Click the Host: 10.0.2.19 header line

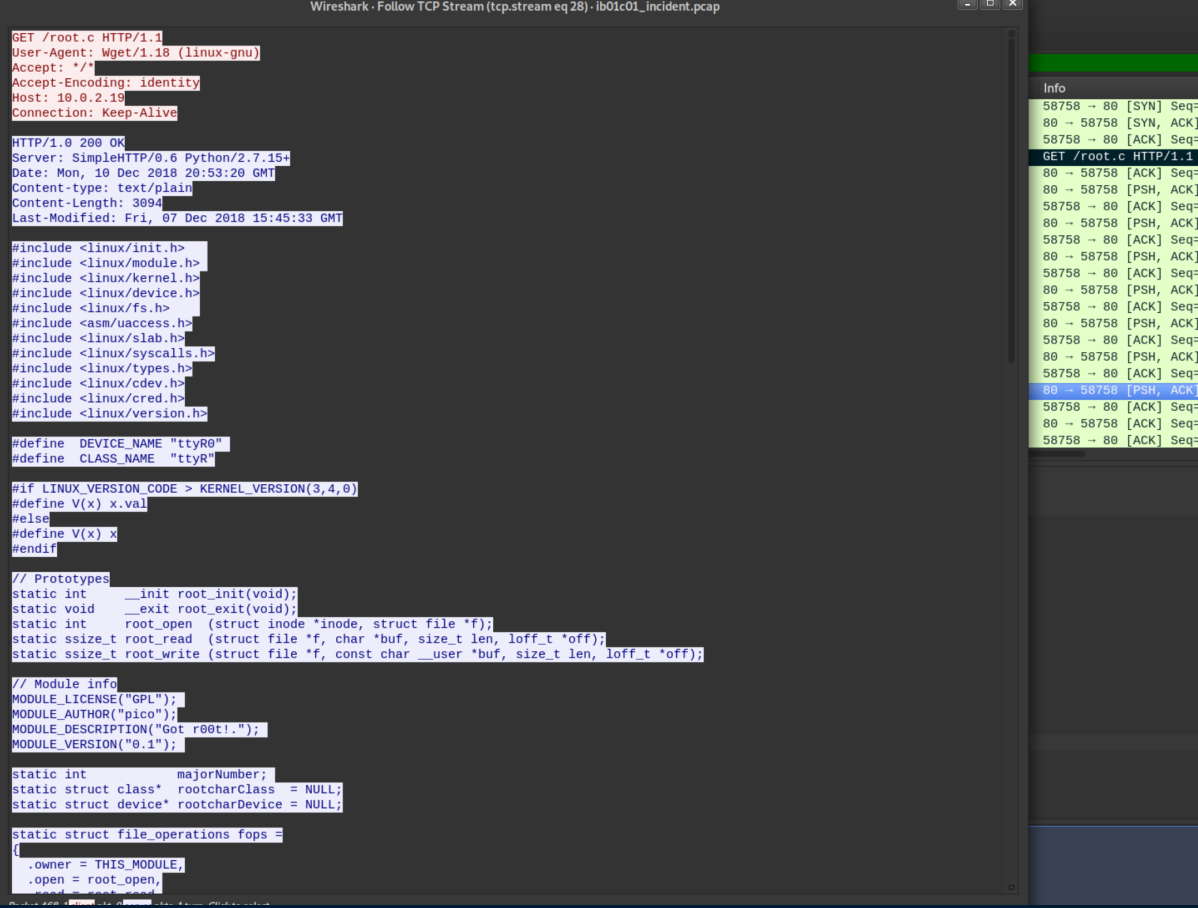[68, 98]
